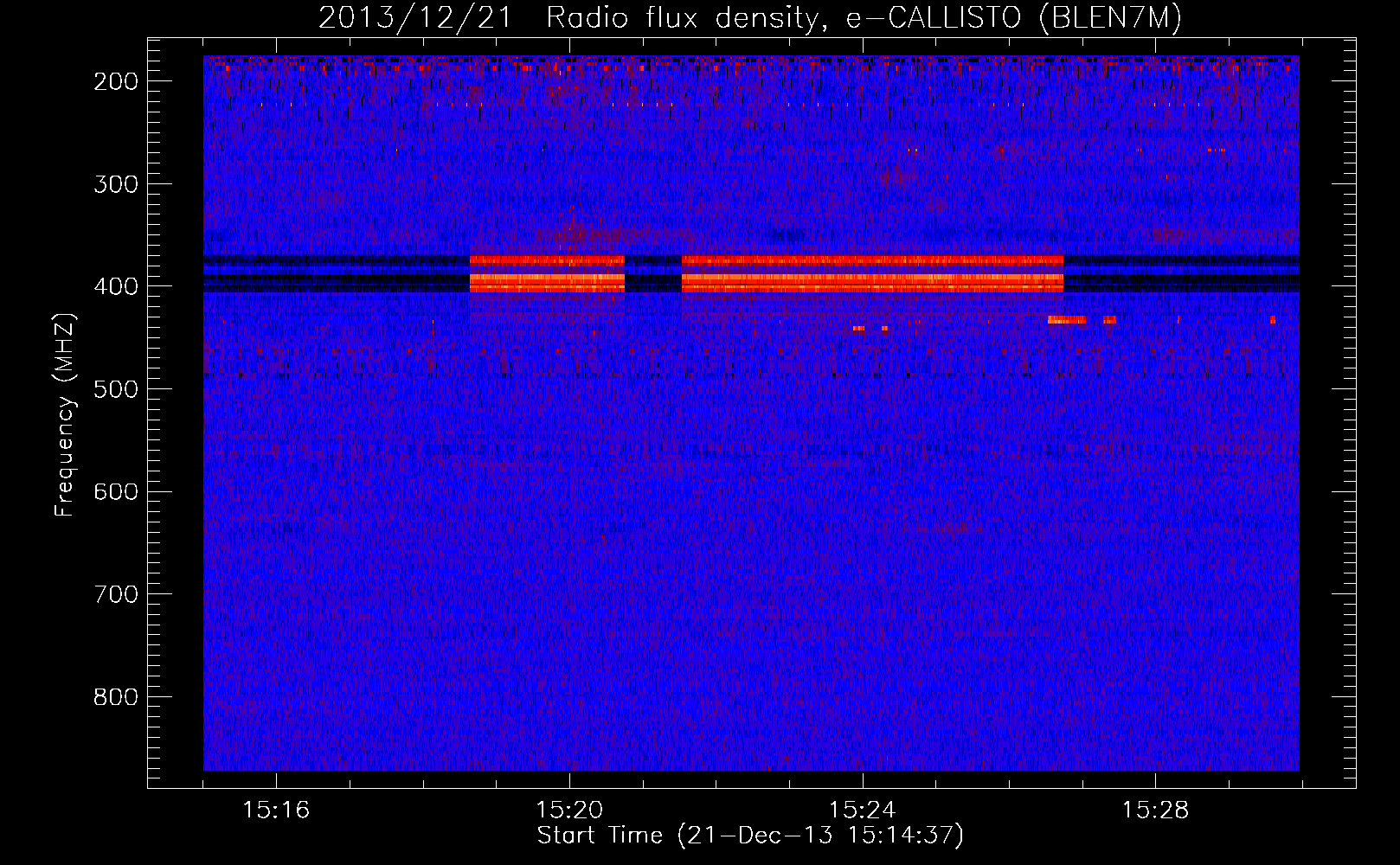
Task: Select the 700 frequency tick label
Action: tap(115, 594)
